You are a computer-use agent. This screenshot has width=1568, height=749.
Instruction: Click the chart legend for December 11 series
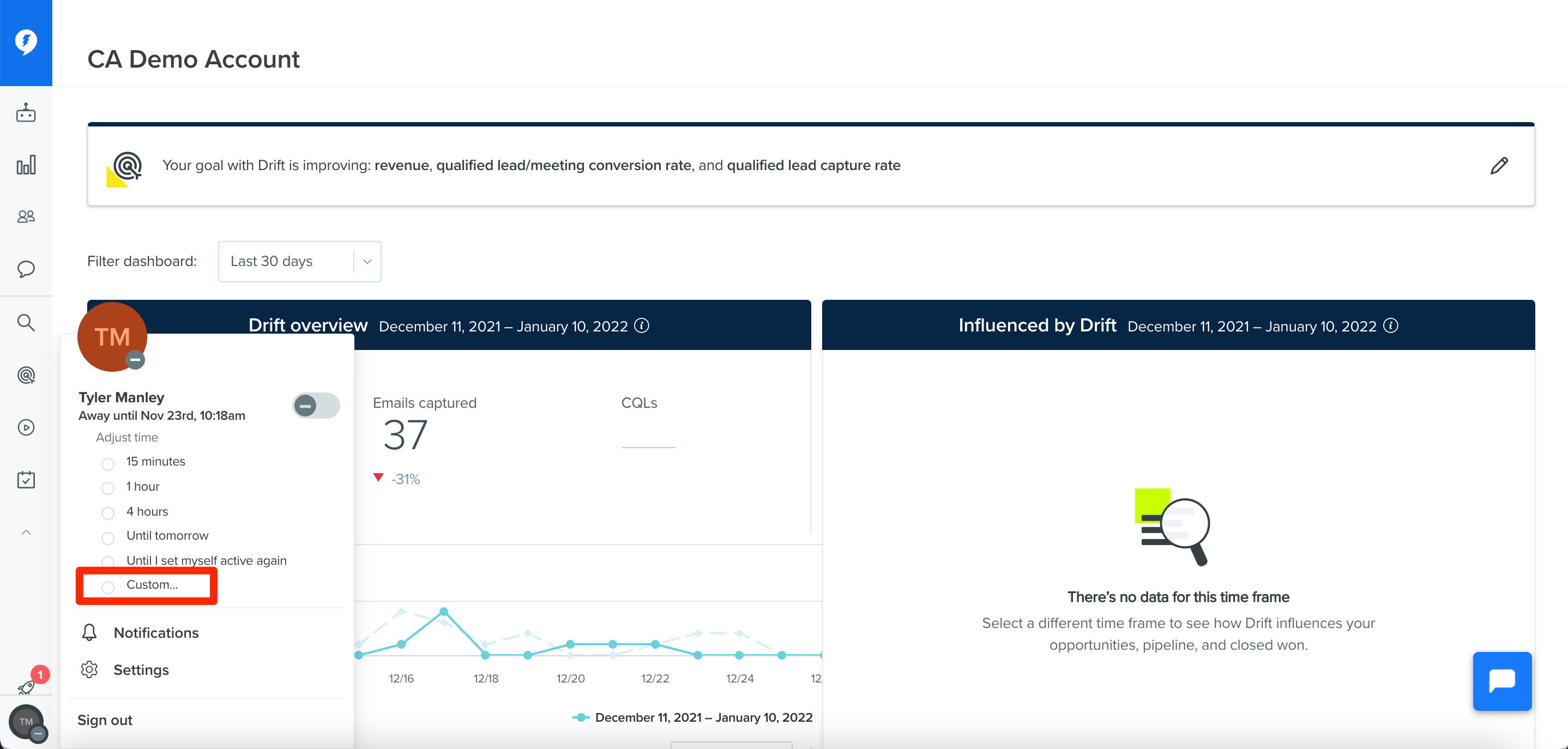693,717
